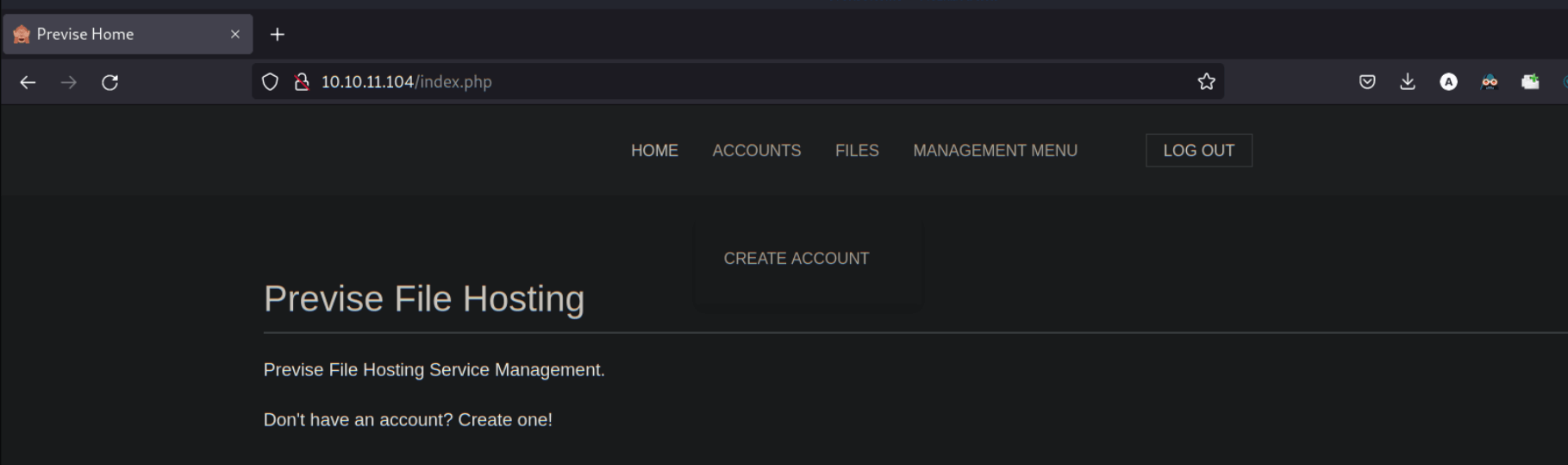Open the HOME menu item
The width and height of the screenshot is (1568, 465).
(654, 151)
